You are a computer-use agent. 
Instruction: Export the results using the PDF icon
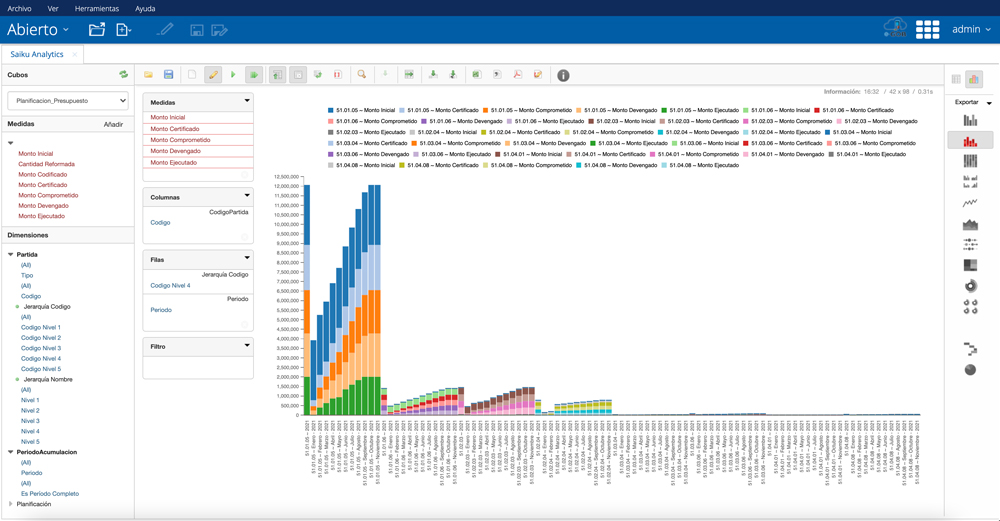(517, 75)
